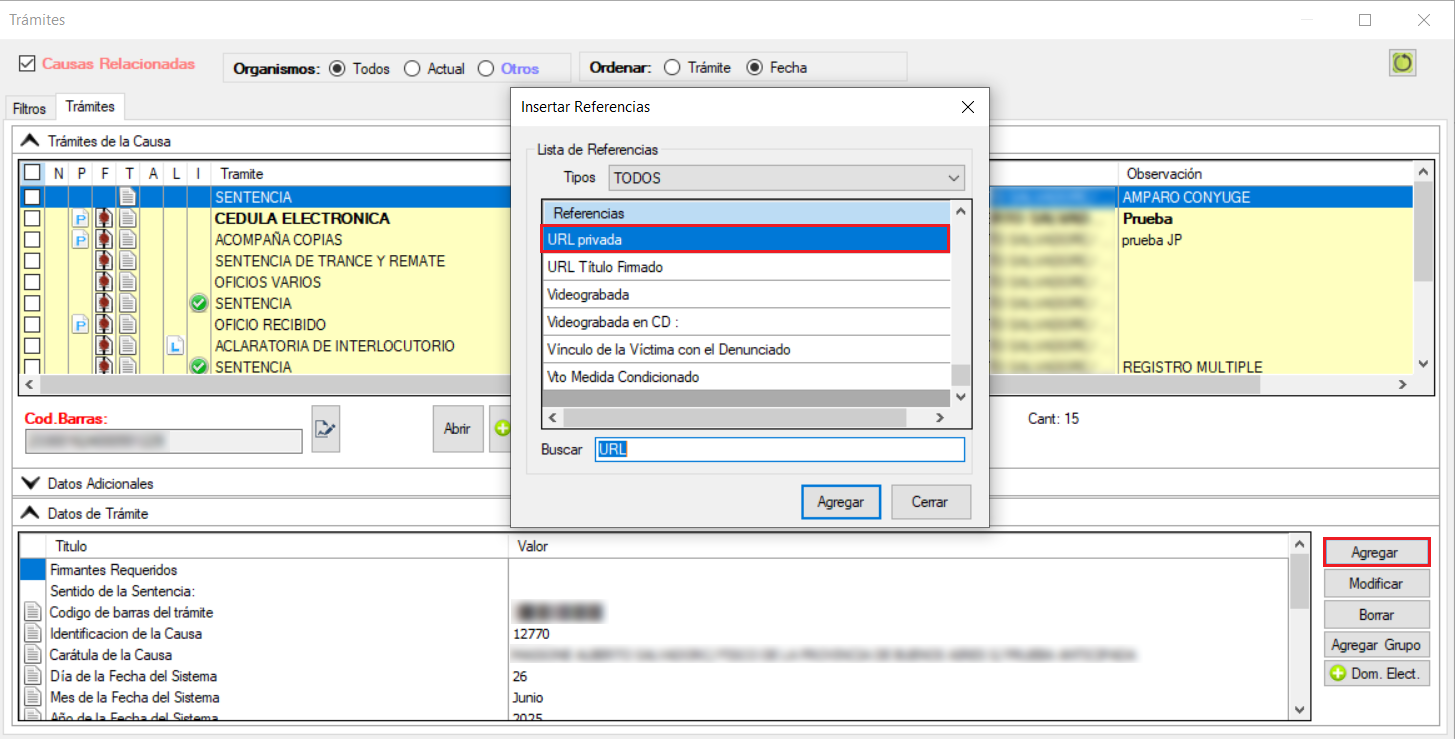
Task: Click the Buscar text field
Action: (780, 450)
